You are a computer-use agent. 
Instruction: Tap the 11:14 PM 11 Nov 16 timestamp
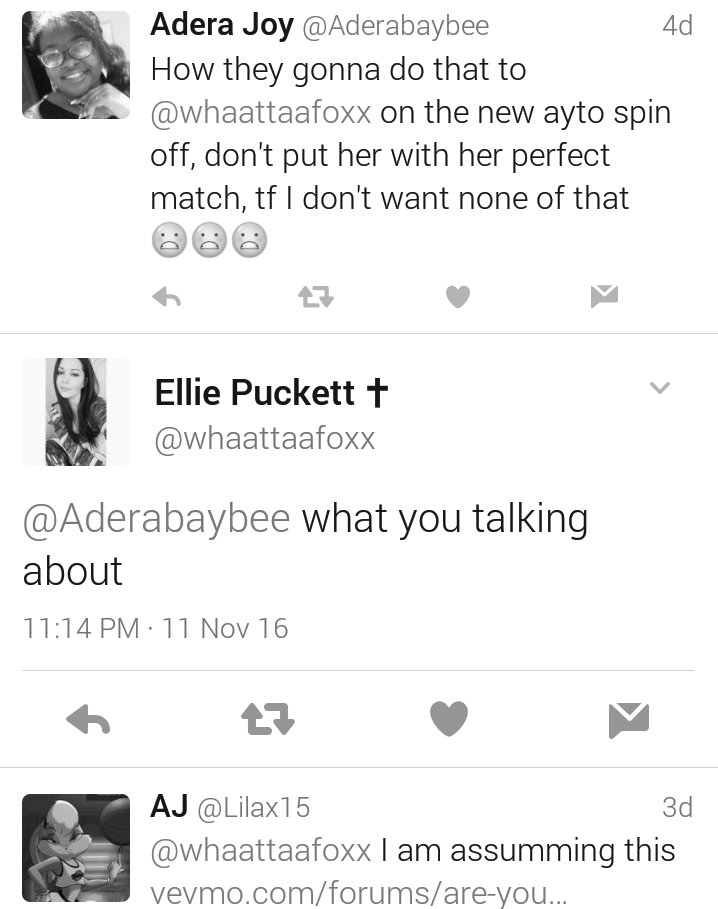click(155, 628)
